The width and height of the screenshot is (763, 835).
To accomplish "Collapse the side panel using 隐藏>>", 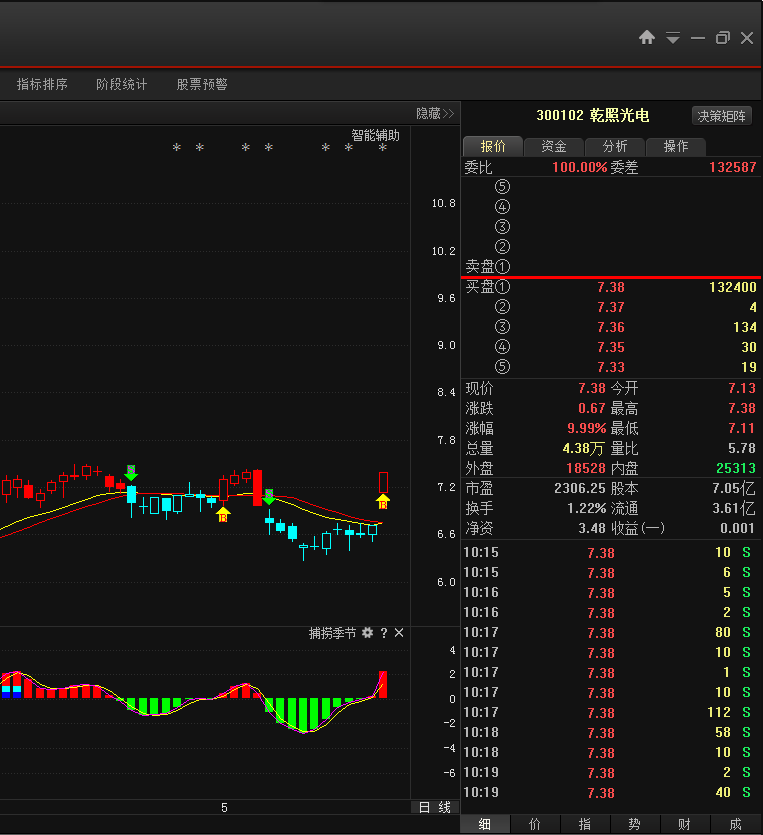I will 435,113.
